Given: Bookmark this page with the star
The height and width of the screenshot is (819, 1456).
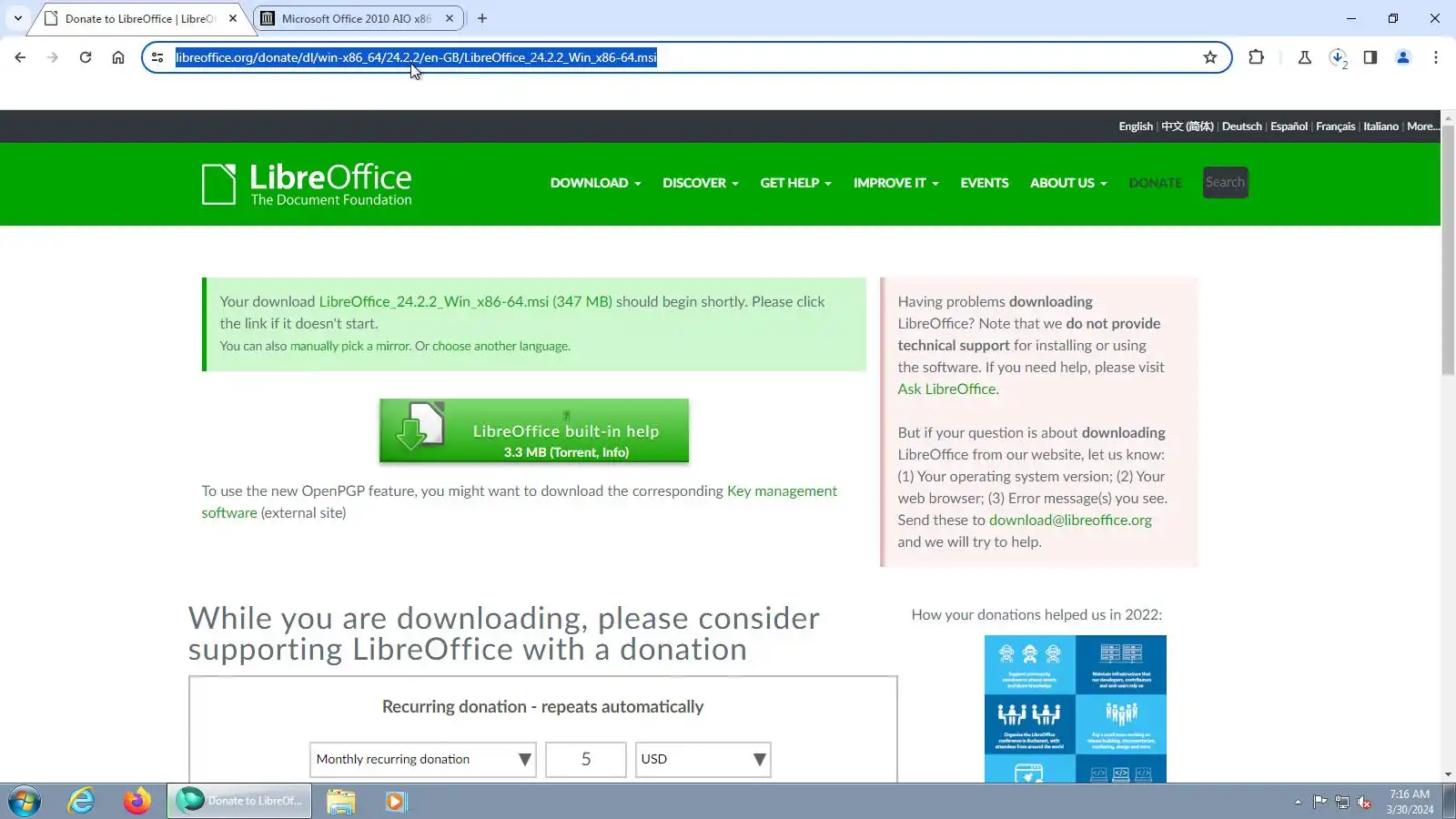Looking at the screenshot, I should [1210, 57].
